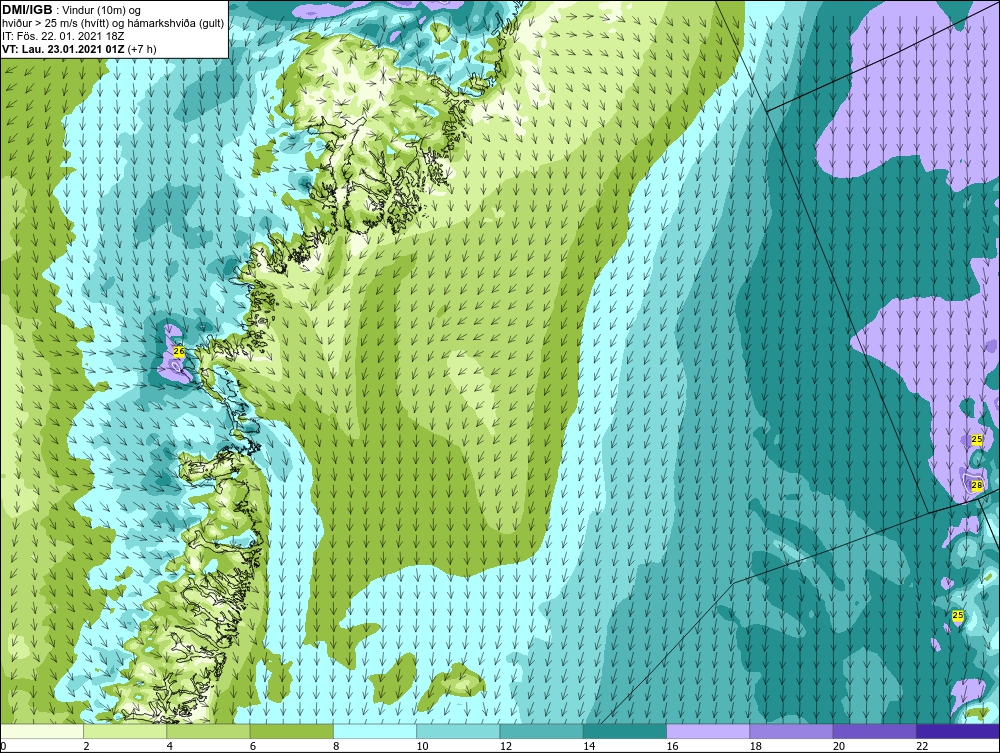Click the 'hviður > 25 m/s (hvítt)' description line
Viewport: 1000px width, 753px height.
pyautogui.click(x=112, y=23)
